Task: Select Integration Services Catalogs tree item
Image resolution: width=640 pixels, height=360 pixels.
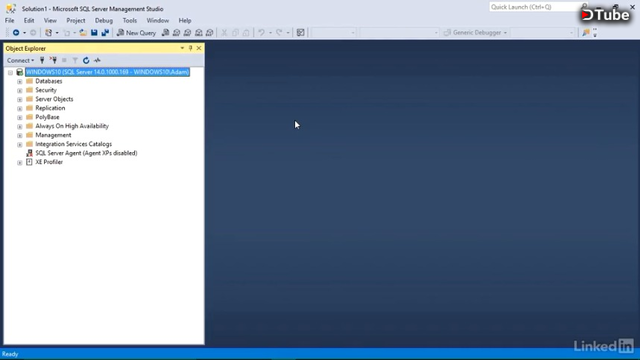Action: coord(73,144)
